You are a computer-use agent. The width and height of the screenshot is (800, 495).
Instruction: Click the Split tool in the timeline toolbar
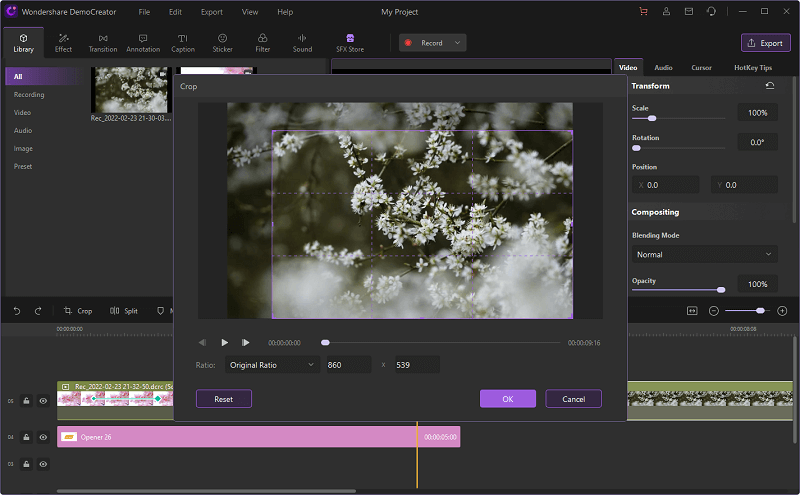(x=124, y=311)
